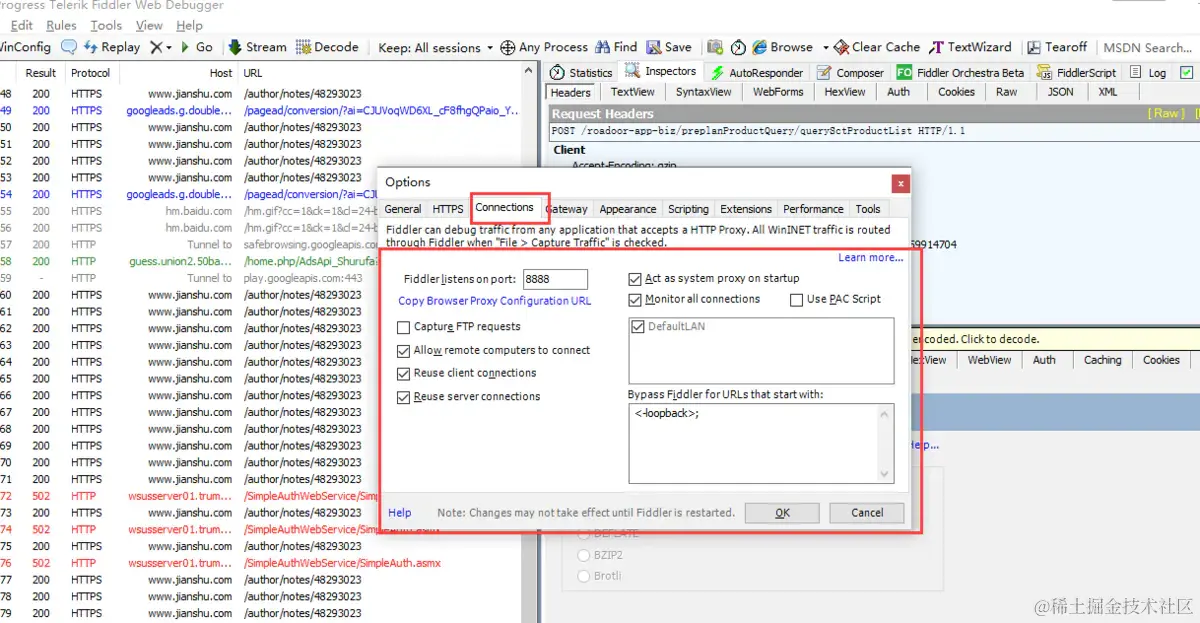Select the Caching response tab
This screenshot has width=1200, height=623.
pos(1102,360)
